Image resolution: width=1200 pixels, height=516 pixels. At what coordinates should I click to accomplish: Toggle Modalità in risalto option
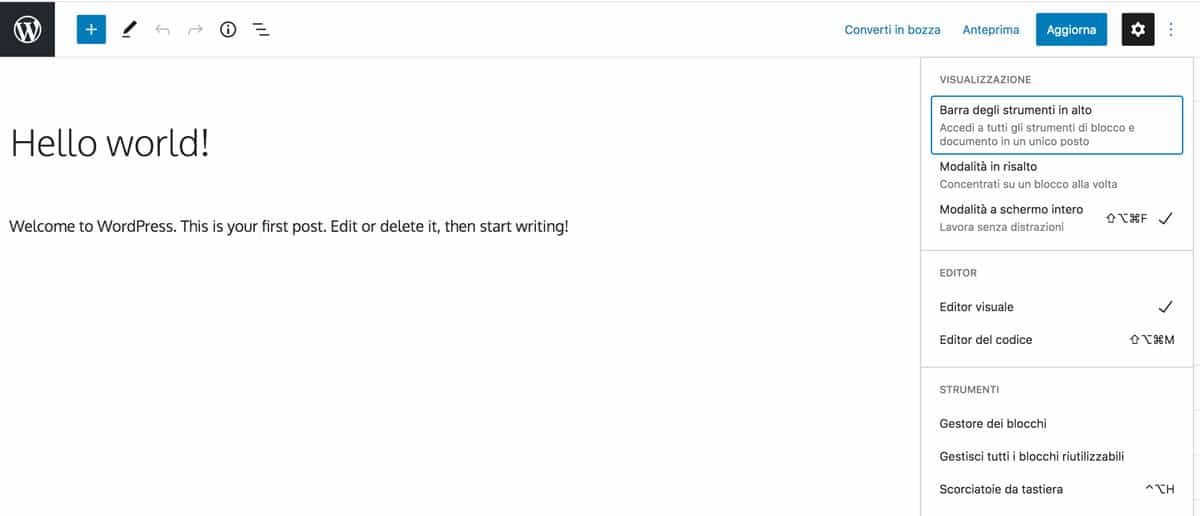pyautogui.click(x=1057, y=175)
